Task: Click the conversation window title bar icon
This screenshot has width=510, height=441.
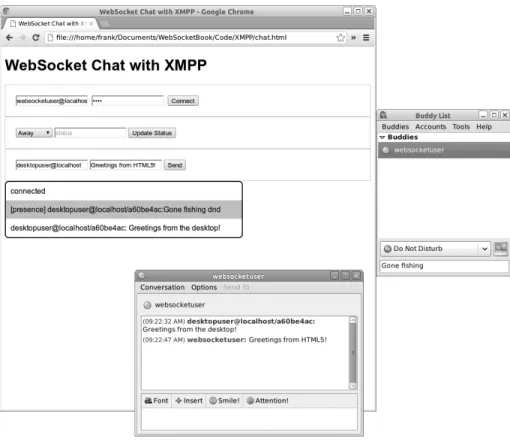Action: click(142, 276)
